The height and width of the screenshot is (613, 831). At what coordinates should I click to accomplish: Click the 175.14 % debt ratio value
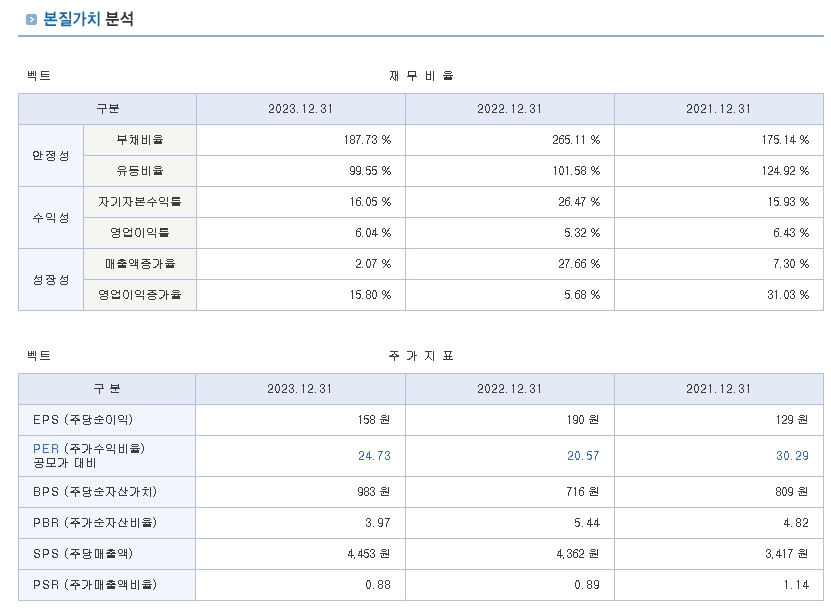point(785,140)
